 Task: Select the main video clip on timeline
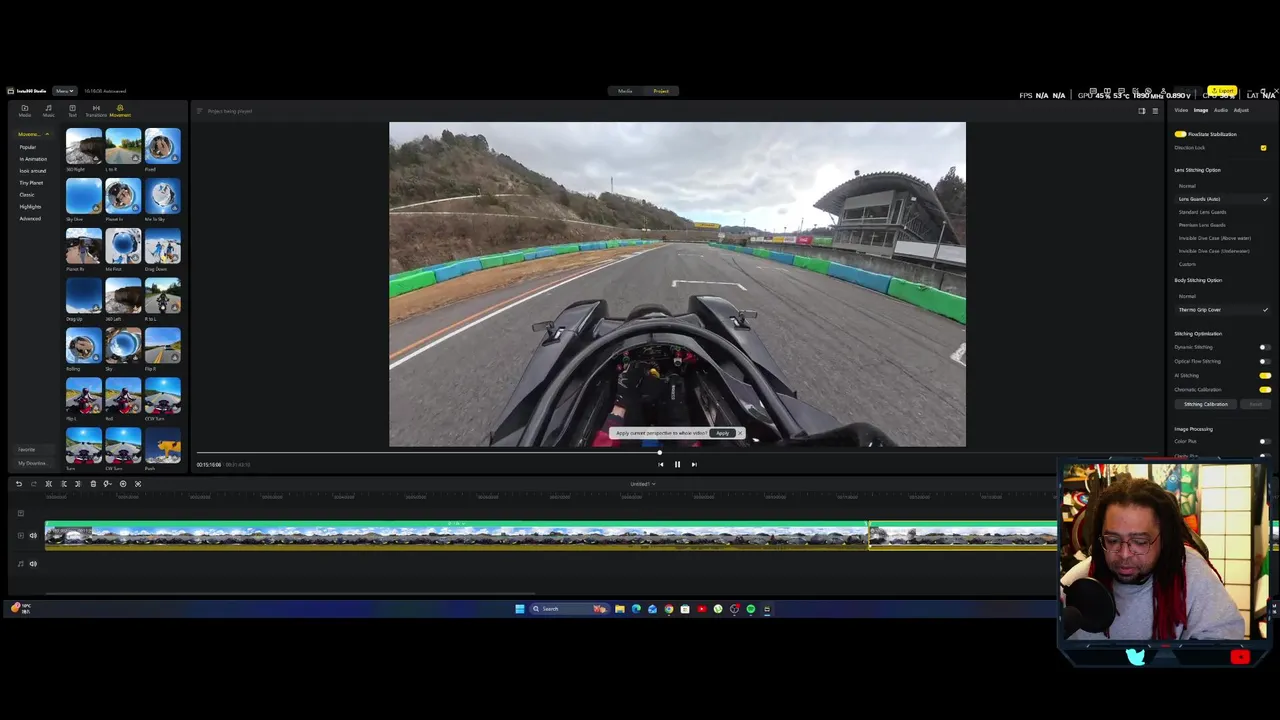click(x=456, y=536)
